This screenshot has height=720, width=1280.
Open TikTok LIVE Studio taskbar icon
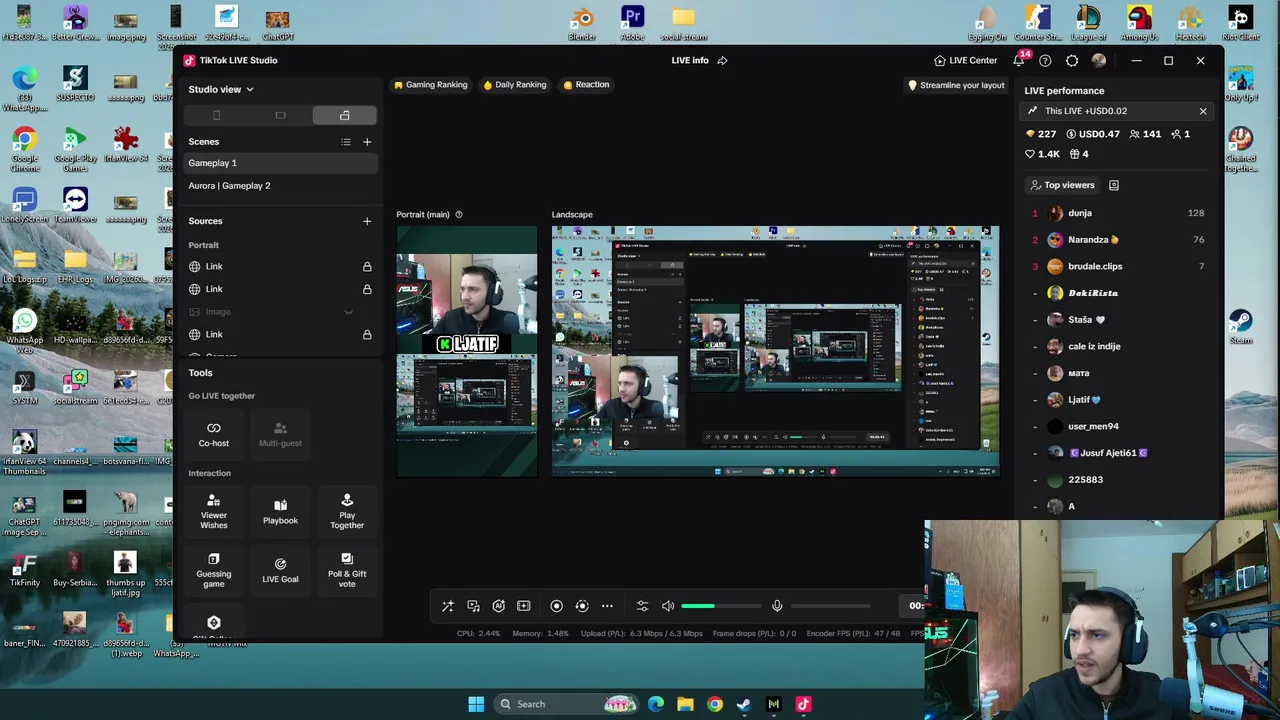pyautogui.click(x=803, y=704)
